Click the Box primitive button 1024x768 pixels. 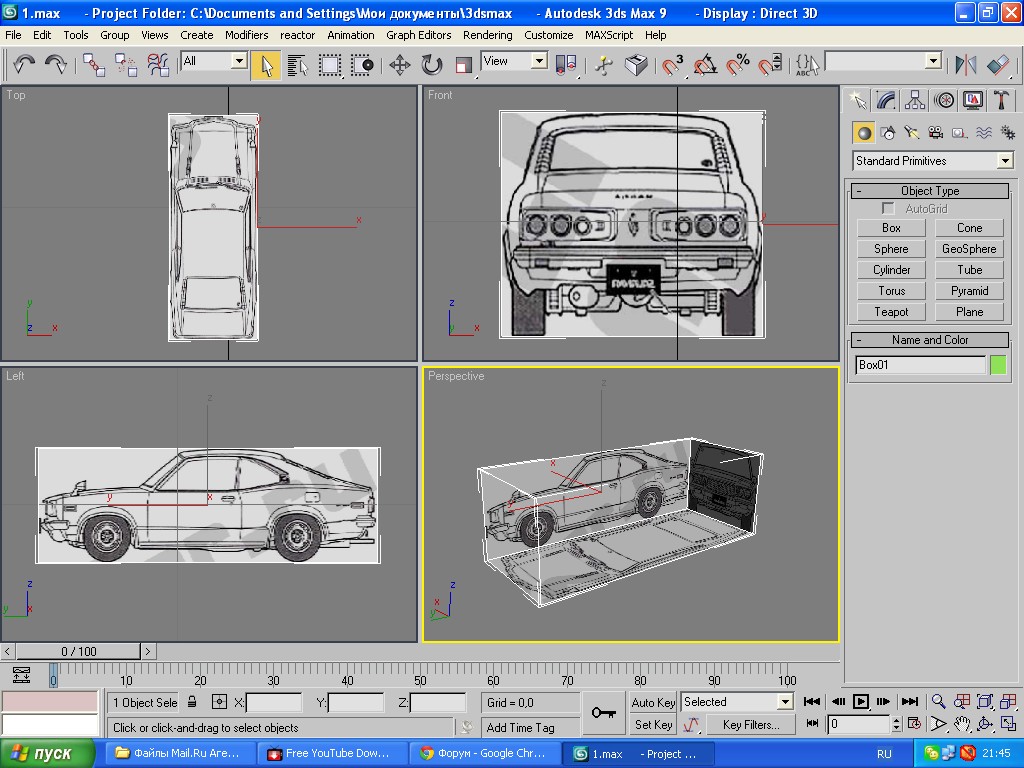[891, 228]
